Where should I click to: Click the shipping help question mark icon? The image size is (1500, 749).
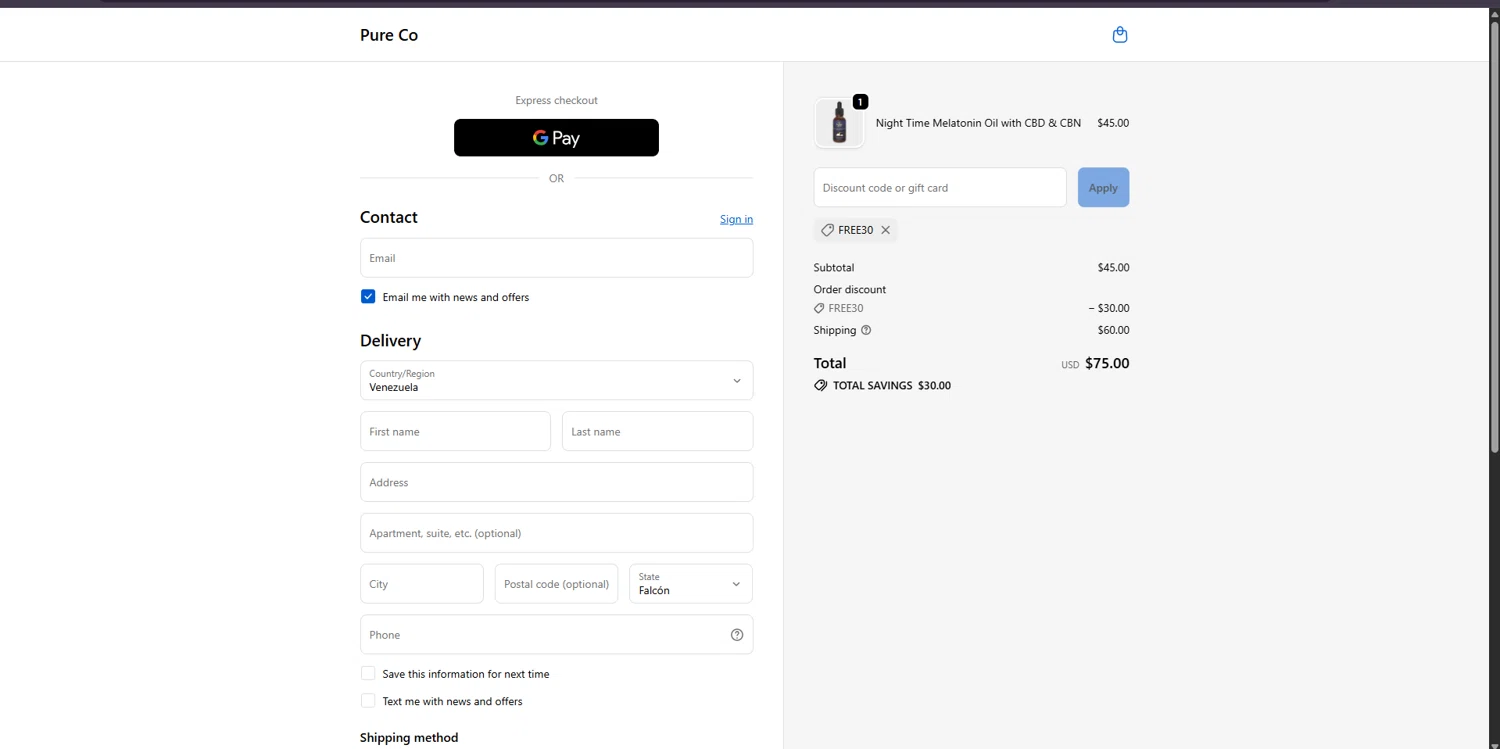[x=866, y=330]
